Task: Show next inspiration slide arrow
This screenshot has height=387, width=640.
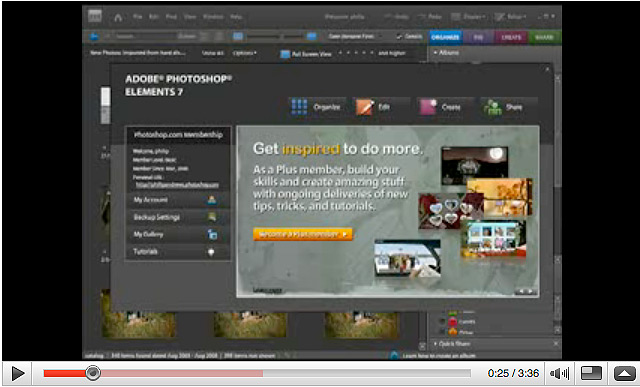Action: pos(530,291)
